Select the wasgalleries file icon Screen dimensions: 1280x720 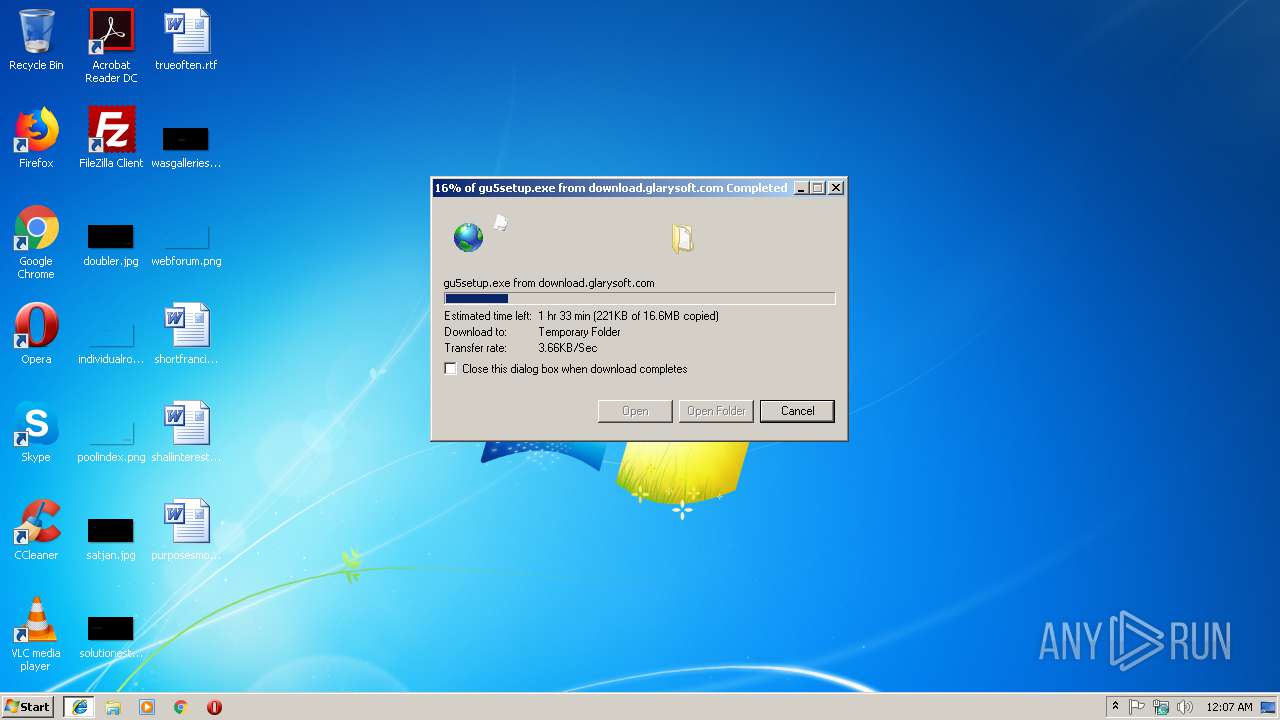pos(186,145)
